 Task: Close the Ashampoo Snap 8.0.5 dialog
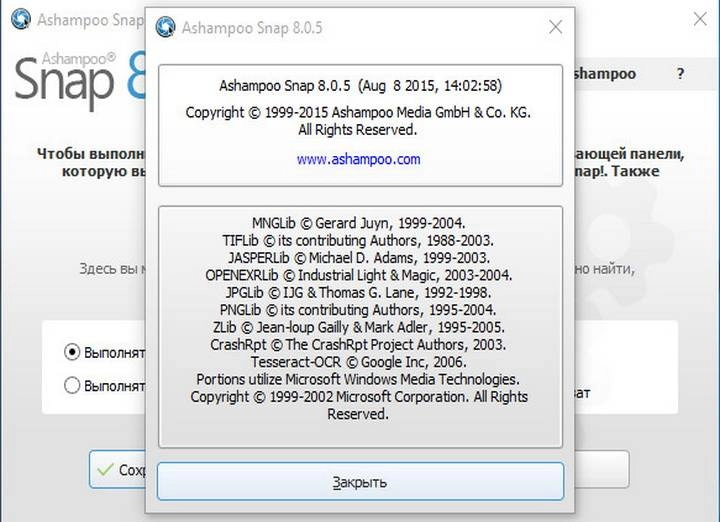coord(556,27)
